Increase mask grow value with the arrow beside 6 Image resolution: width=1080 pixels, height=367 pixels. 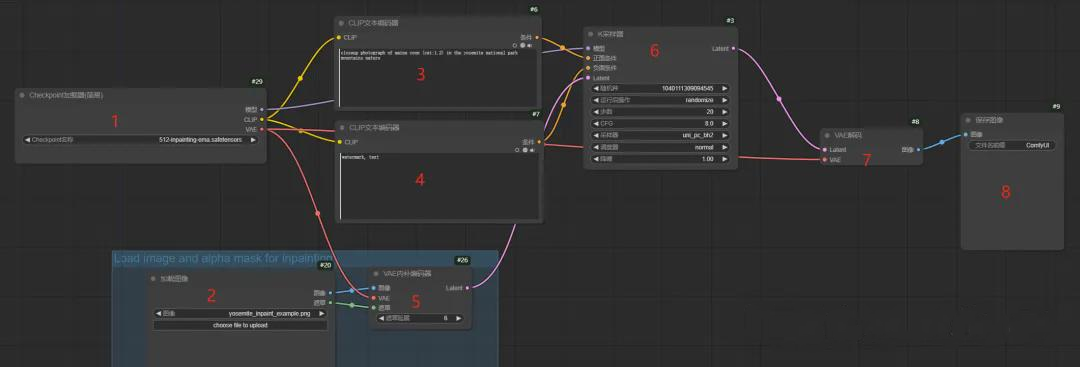pyautogui.click(x=457, y=318)
